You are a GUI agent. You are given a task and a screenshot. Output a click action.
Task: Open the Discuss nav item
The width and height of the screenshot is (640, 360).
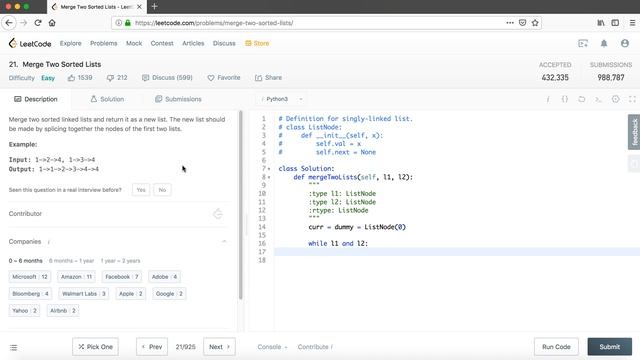[x=224, y=43]
